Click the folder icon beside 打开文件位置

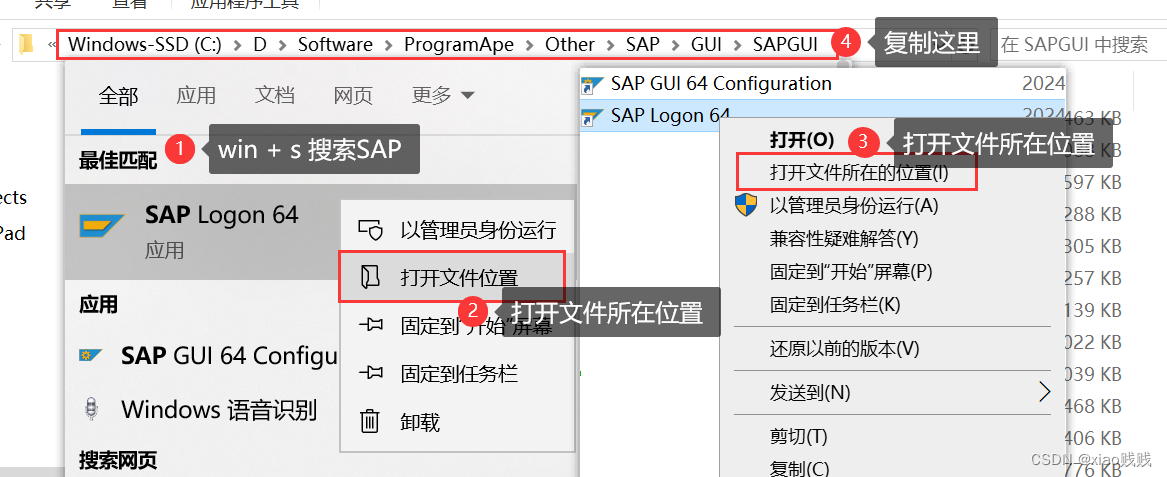pos(369,278)
